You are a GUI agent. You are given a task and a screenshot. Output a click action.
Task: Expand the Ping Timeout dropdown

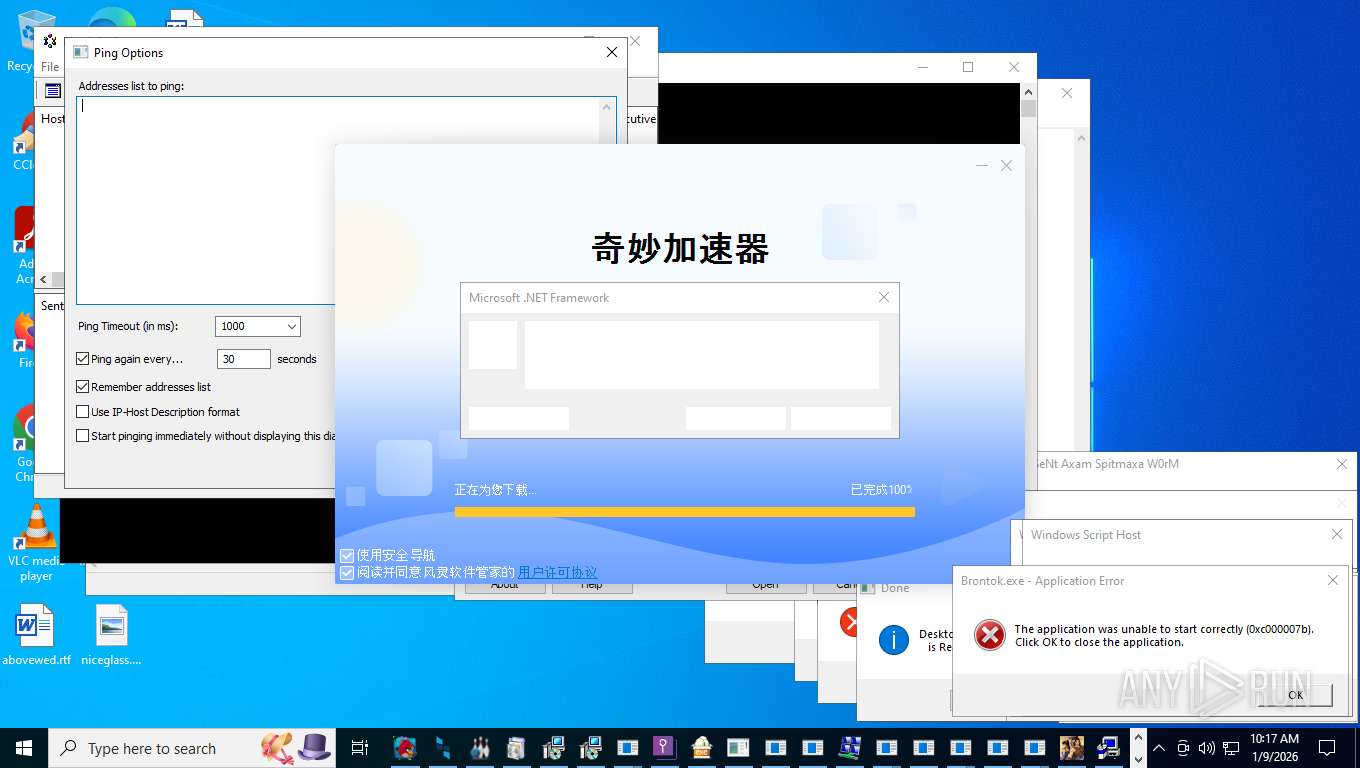(291, 326)
